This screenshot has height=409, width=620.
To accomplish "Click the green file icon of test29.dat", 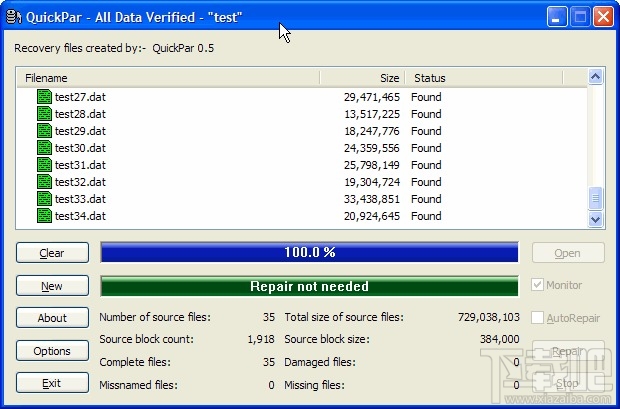I will click(44, 131).
